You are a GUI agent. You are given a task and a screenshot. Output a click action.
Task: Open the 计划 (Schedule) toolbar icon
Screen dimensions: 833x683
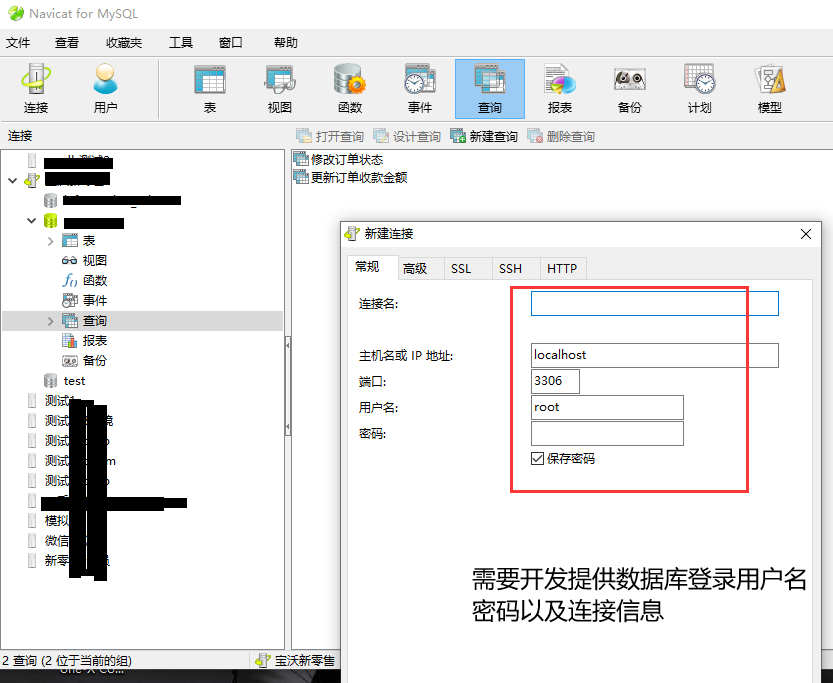click(x=699, y=89)
